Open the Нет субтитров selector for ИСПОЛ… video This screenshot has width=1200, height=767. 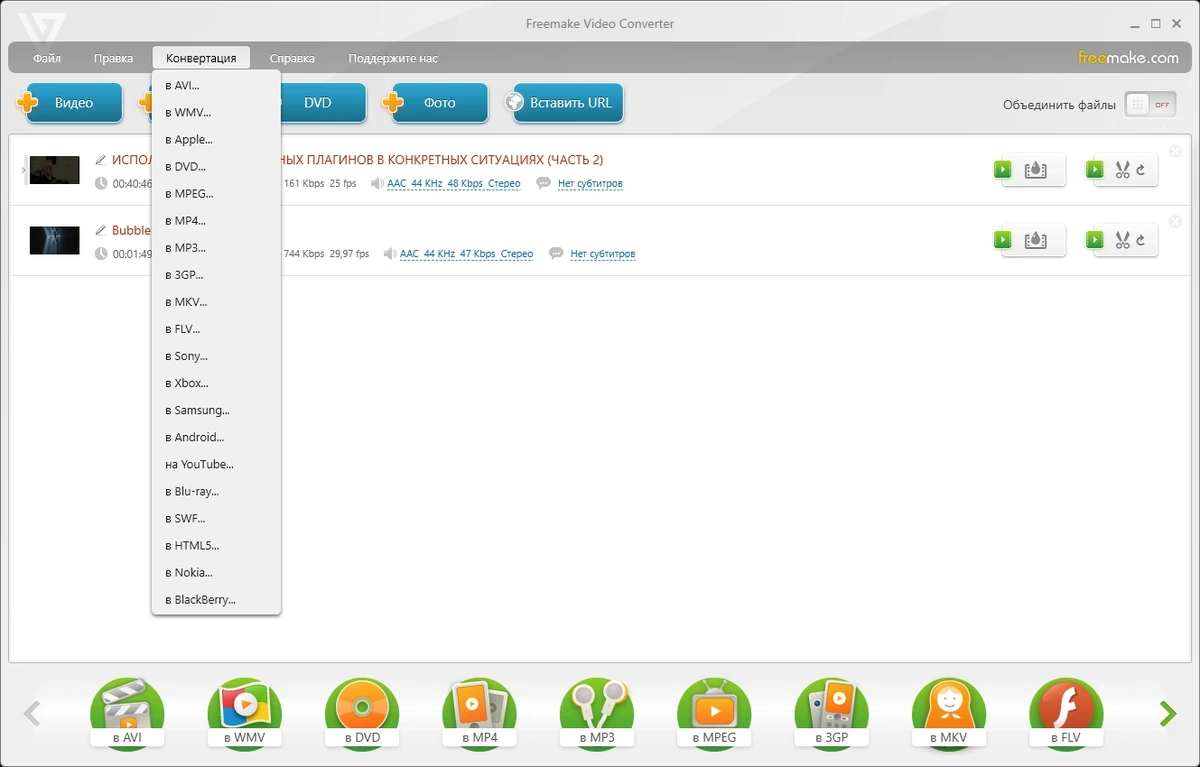pyautogui.click(x=590, y=184)
